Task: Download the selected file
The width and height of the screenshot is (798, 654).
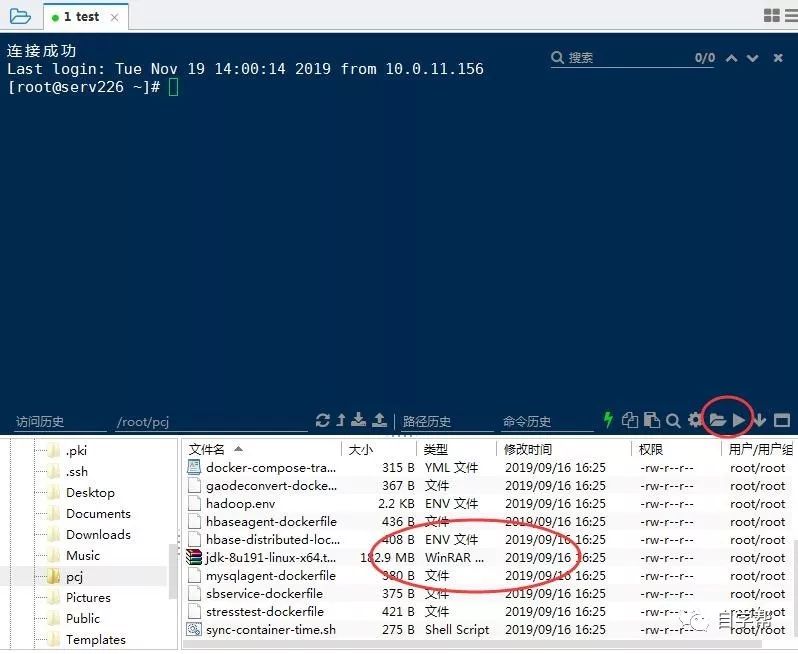Action: [x=359, y=420]
